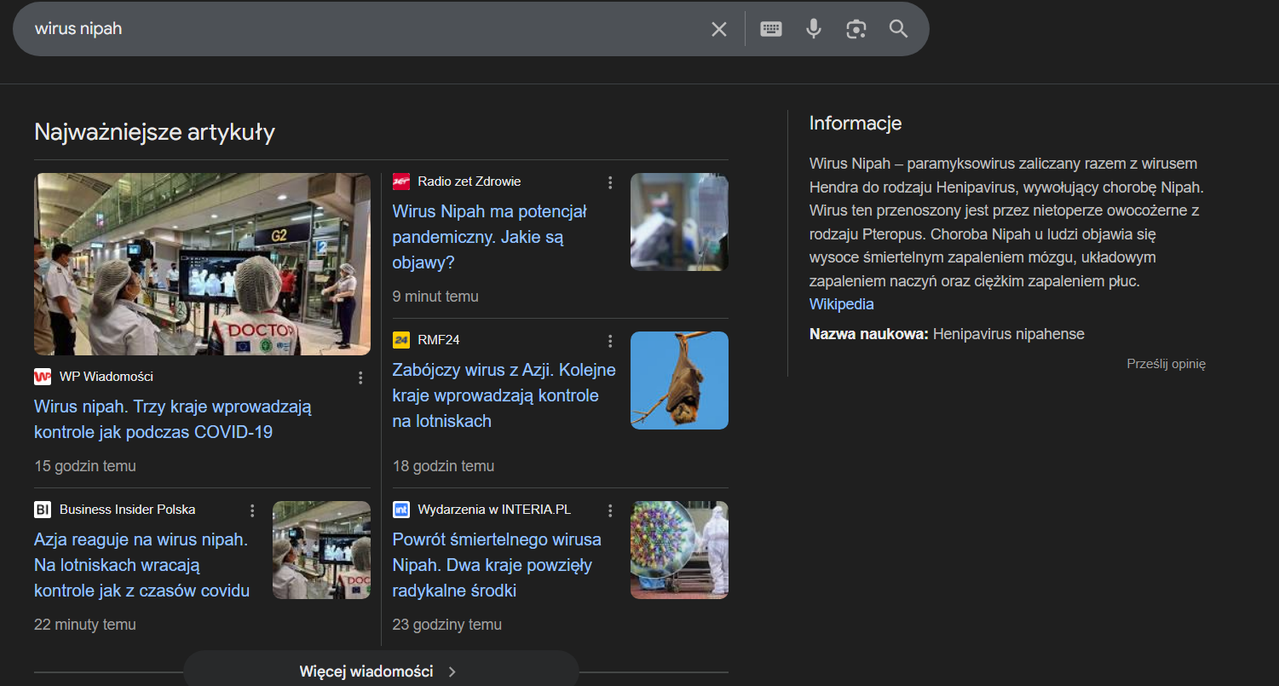The height and width of the screenshot is (686, 1279).
Task: Open the hanging bat thumbnail beside RMF24 article
Action: point(679,380)
